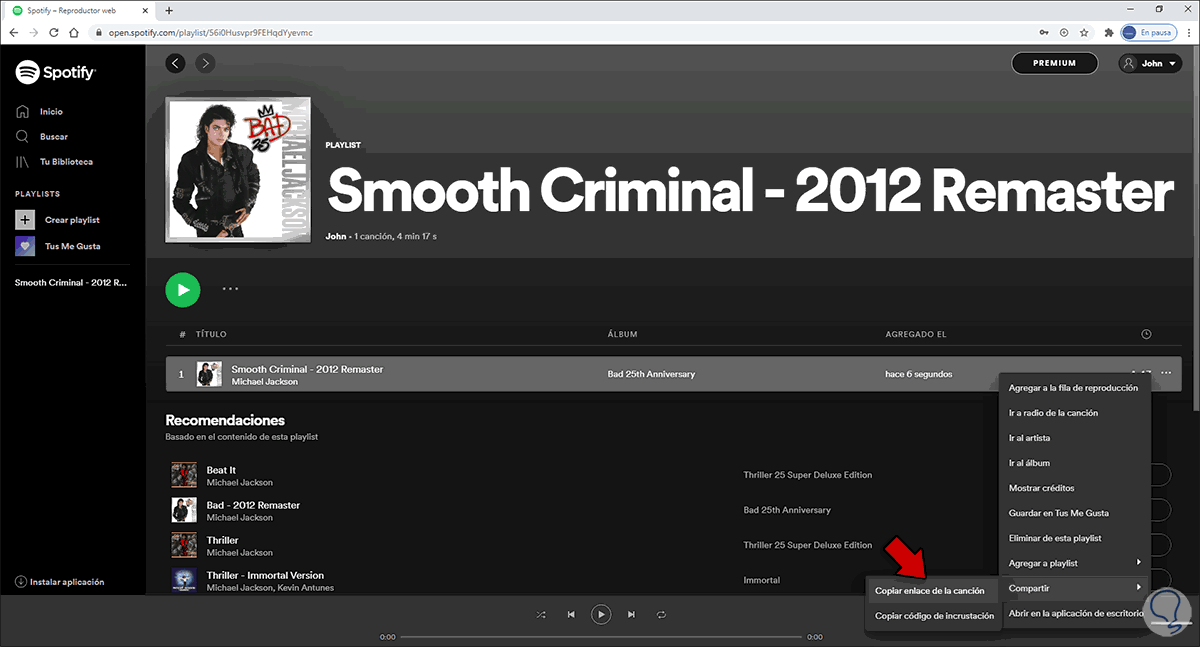Click browser home button
Image resolution: width=1200 pixels, height=647 pixels.
pos(74,32)
